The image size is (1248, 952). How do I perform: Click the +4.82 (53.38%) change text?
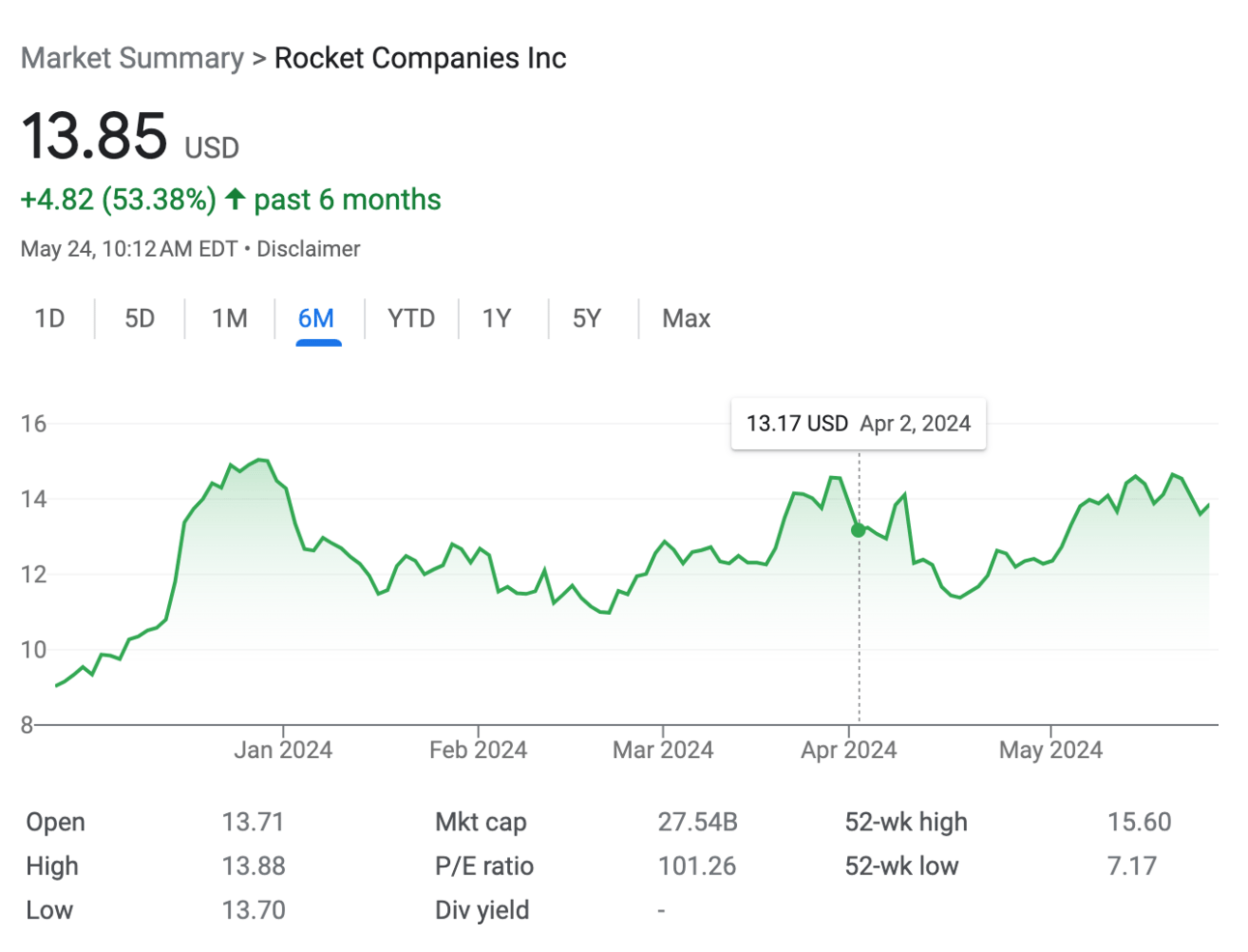pyautogui.click(x=119, y=200)
